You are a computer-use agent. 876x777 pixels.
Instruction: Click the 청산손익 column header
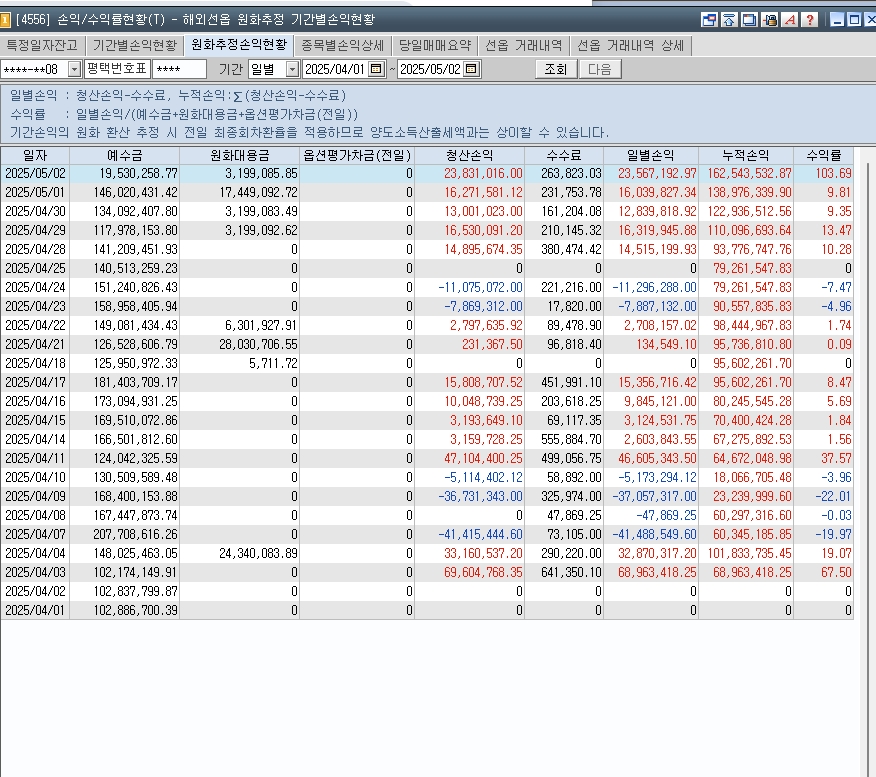pyautogui.click(x=470, y=155)
